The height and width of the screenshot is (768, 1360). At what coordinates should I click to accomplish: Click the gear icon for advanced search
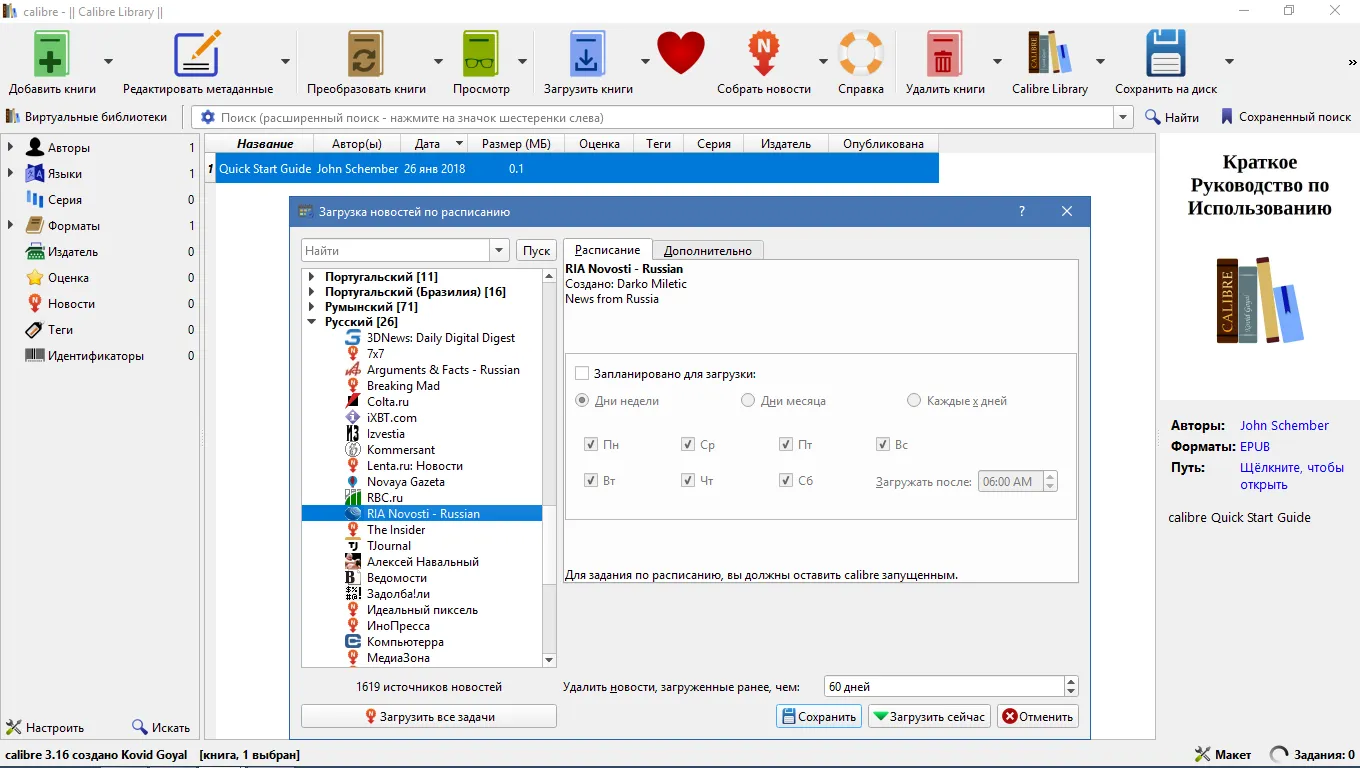tap(208, 117)
